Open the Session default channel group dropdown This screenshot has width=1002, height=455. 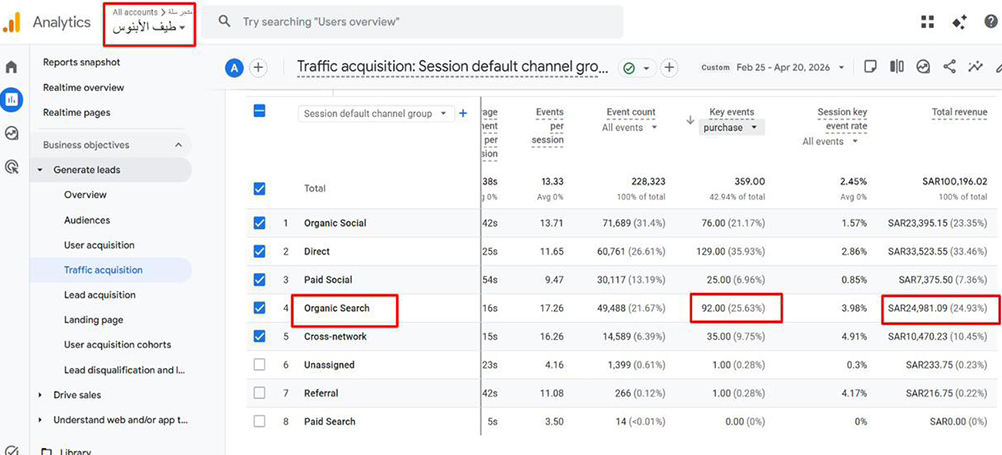[377, 114]
